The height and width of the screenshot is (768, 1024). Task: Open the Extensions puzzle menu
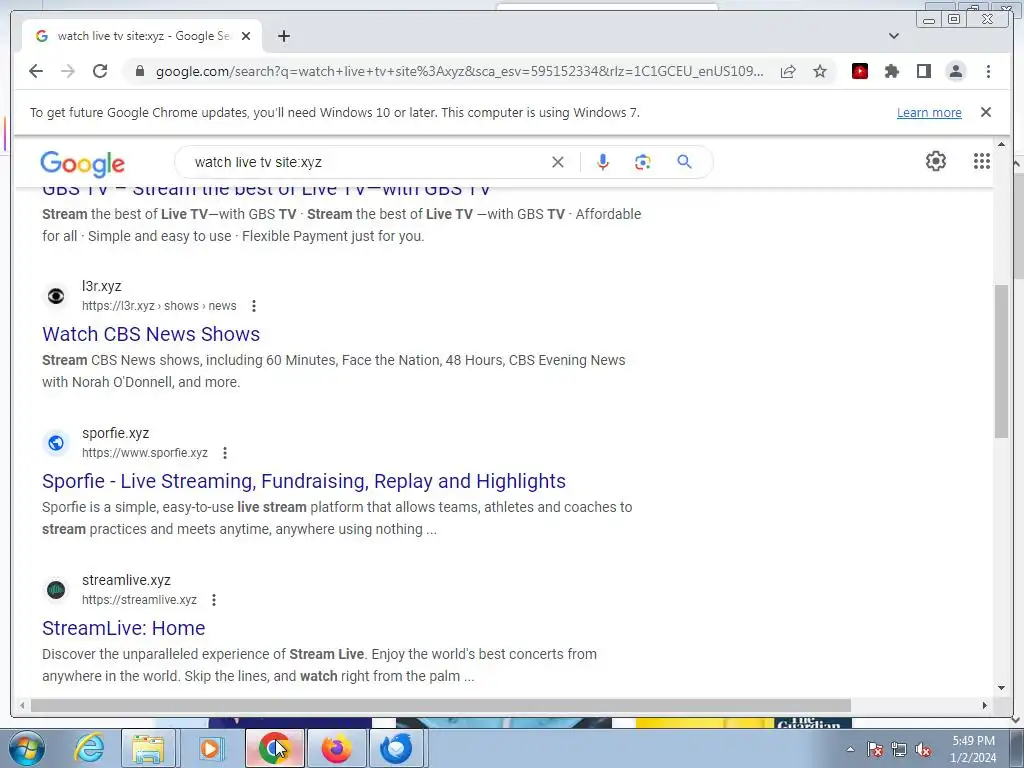891,71
